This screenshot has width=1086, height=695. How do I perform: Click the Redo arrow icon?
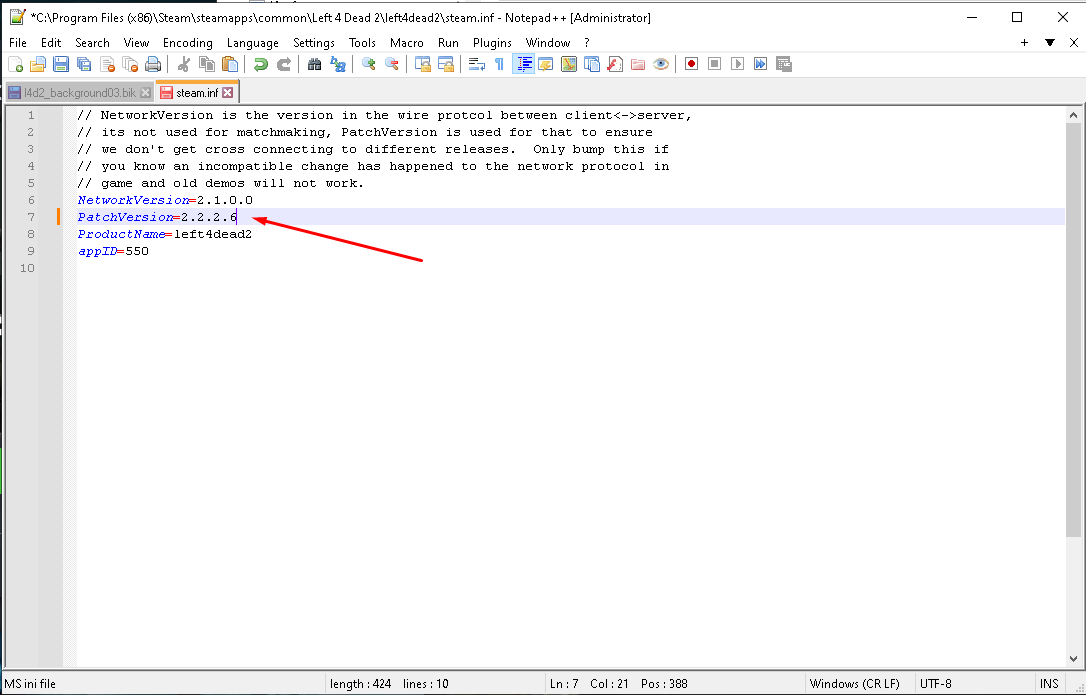coord(284,64)
